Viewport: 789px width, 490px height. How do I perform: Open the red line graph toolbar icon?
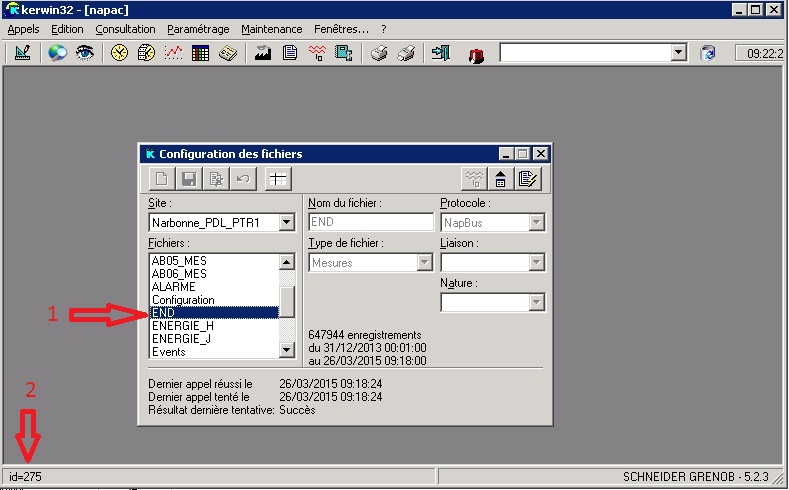(173, 53)
